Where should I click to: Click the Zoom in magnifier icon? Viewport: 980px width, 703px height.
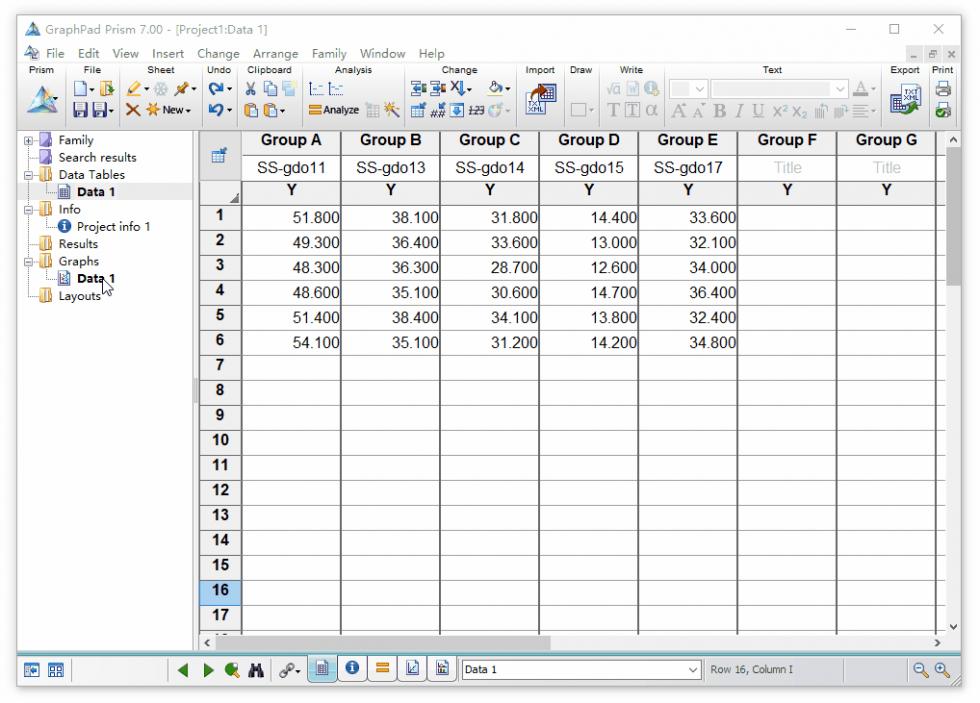point(942,670)
